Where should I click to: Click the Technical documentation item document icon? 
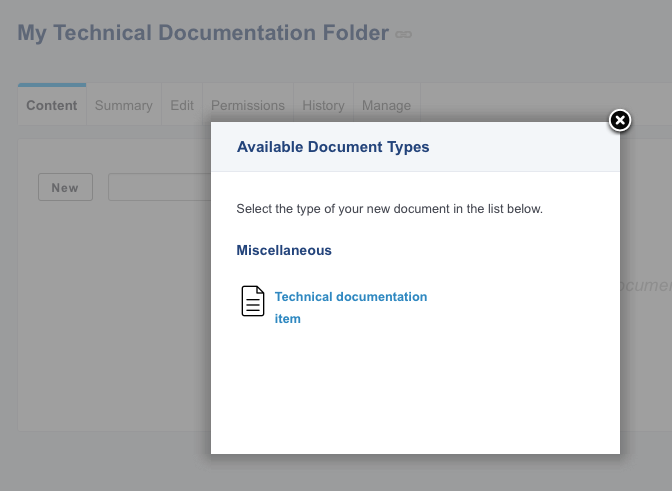point(253,301)
